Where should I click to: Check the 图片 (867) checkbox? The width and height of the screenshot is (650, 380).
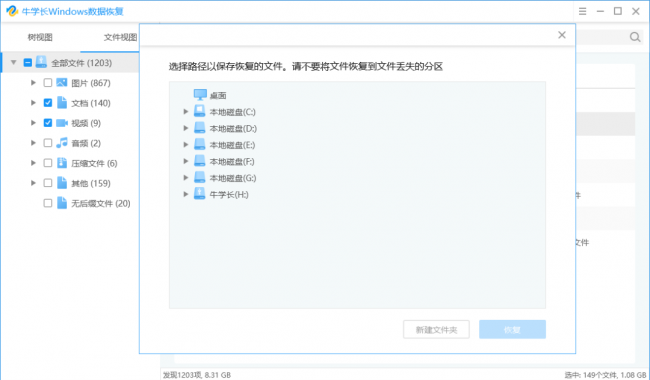point(48,82)
